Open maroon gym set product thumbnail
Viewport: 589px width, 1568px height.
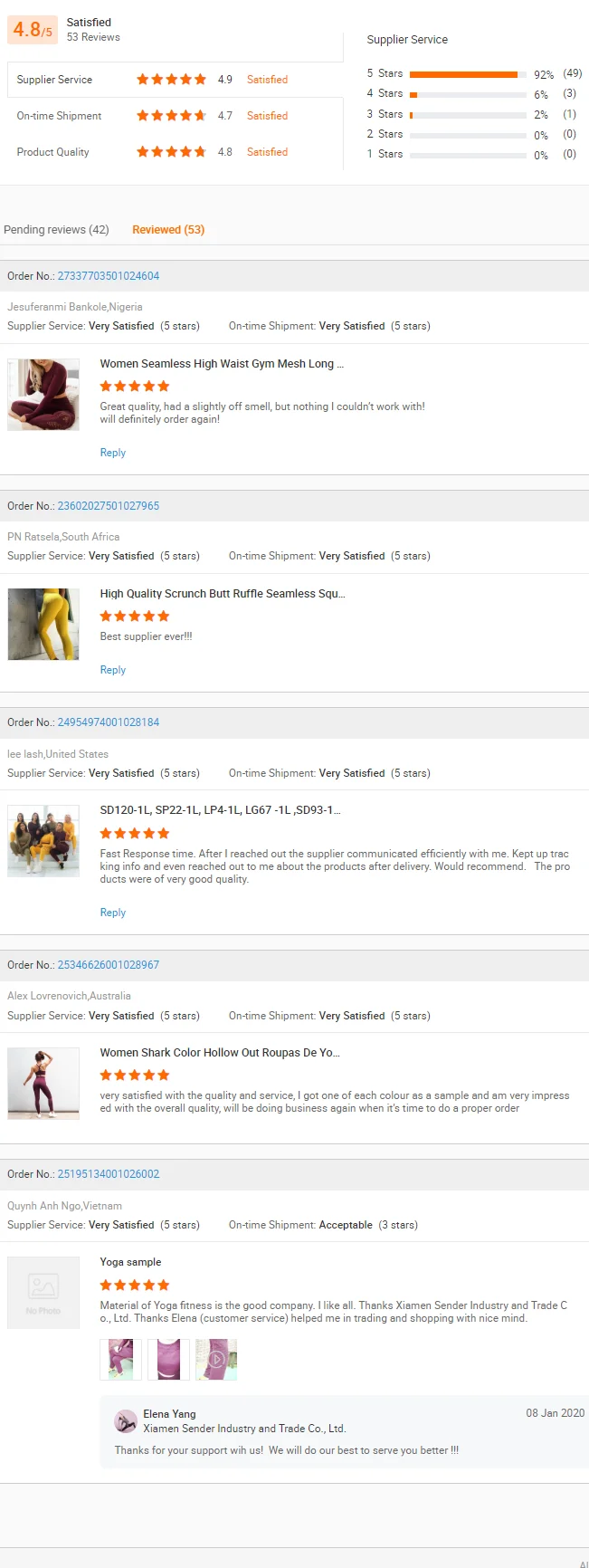[43, 394]
